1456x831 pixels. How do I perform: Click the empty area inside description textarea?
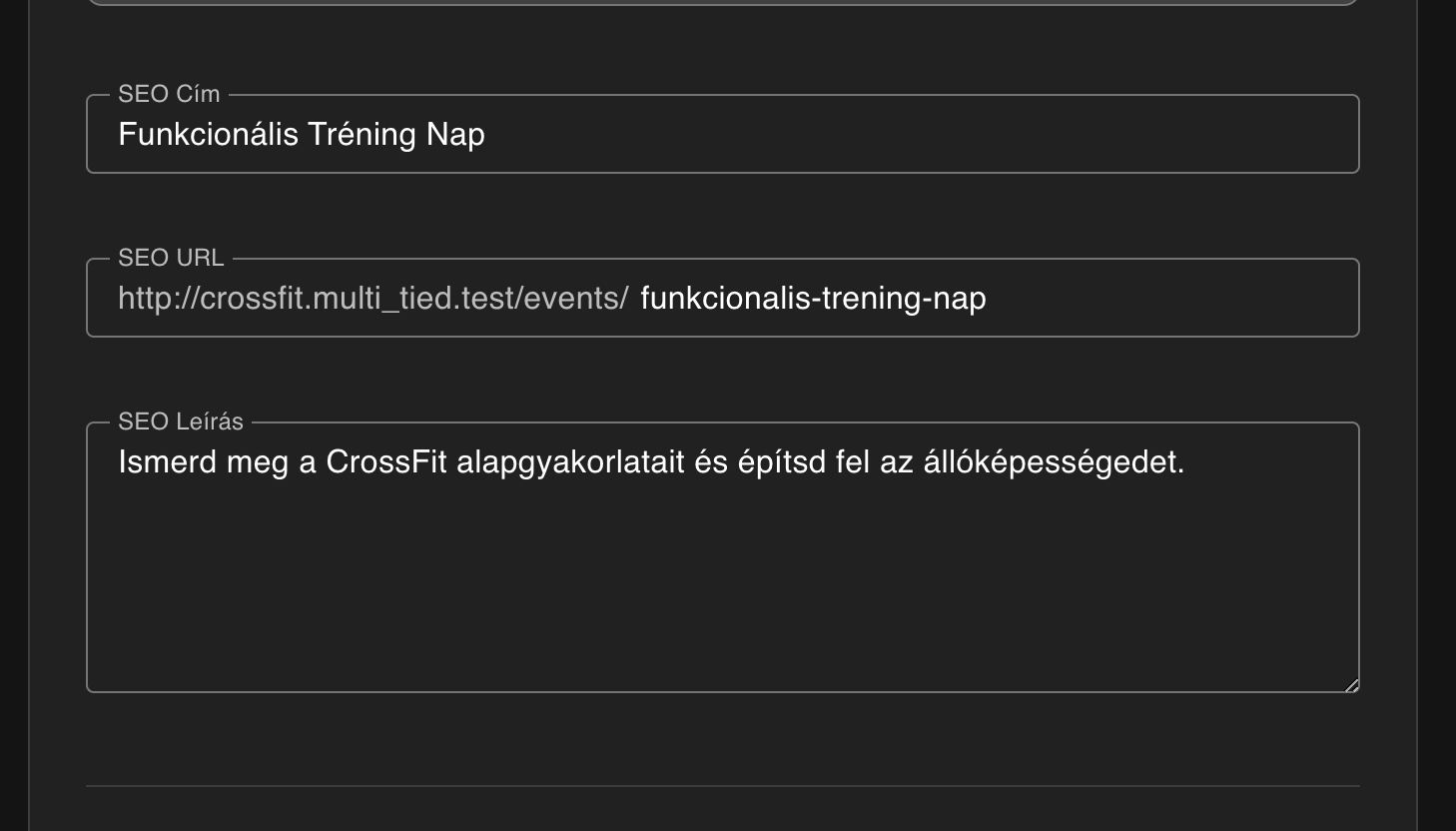point(722,599)
